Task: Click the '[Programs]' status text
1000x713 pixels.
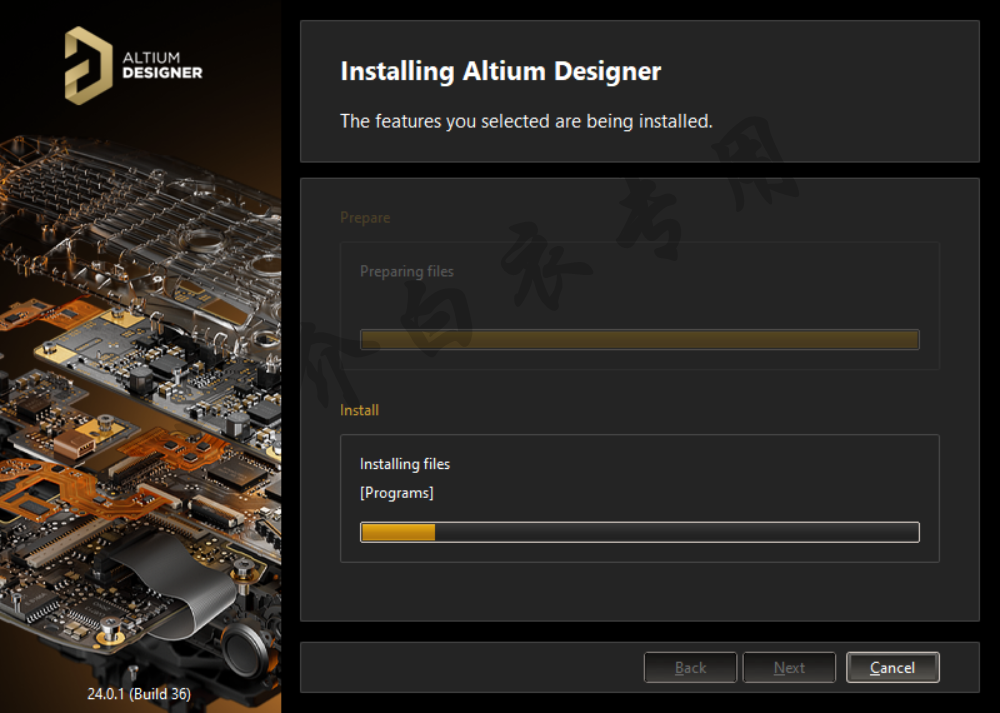Action: point(397,493)
